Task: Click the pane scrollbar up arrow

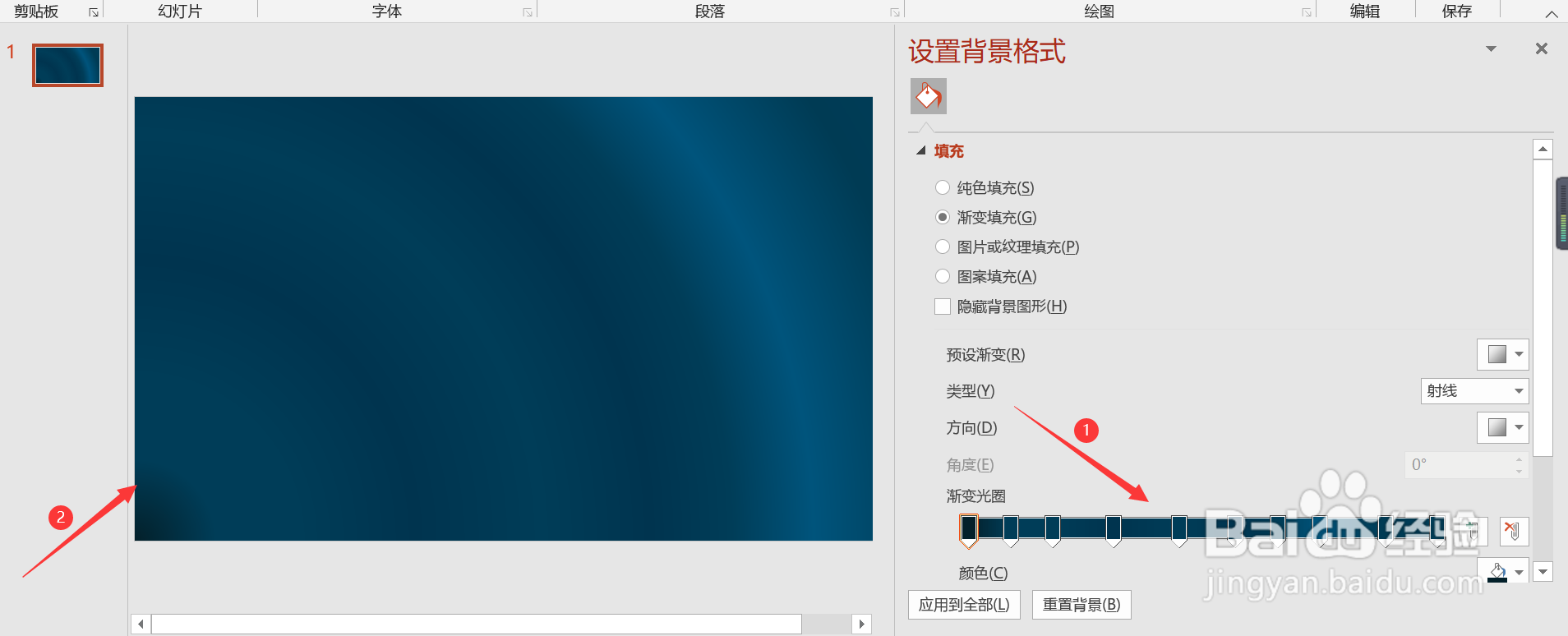Action: (1543, 149)
